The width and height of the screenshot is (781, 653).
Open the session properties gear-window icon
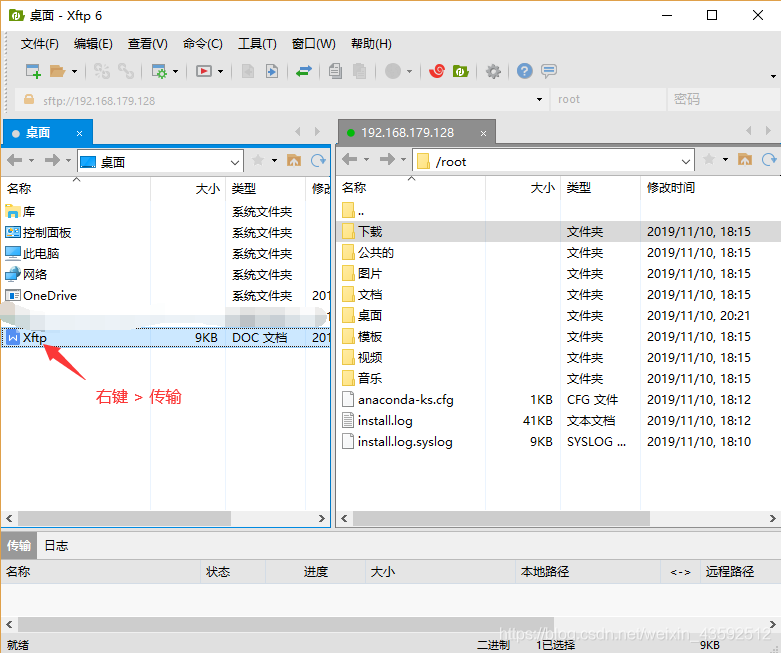coord(159,71)
